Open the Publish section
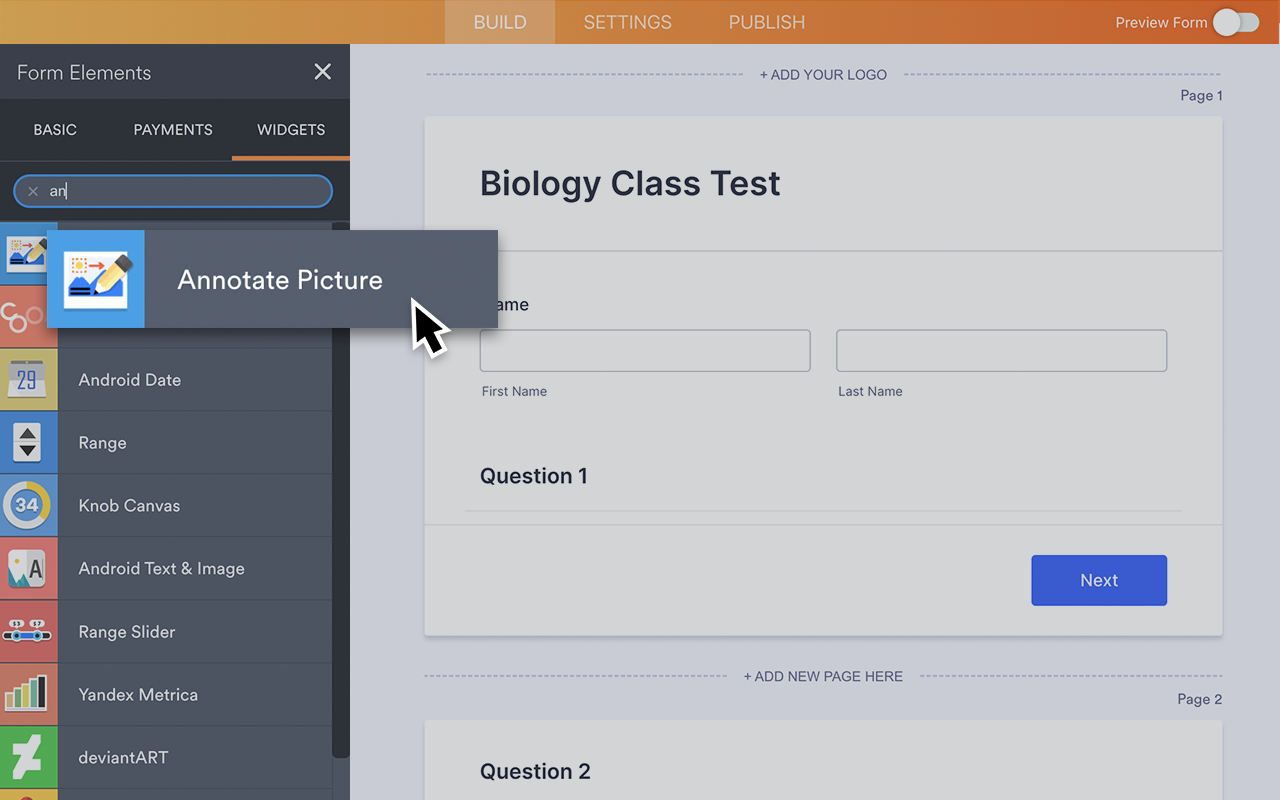 (x=766, y=22)
